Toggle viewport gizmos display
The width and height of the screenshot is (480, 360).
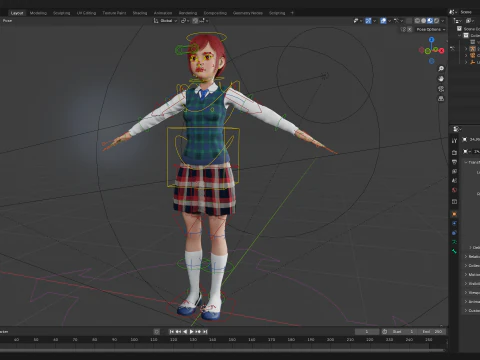click(x=368, y=21)
